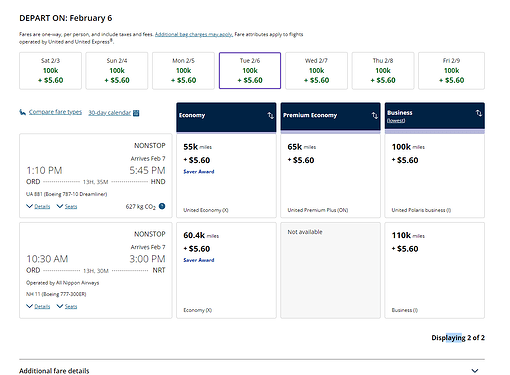Select the Sat 2/3 date tab
This screenshot has width=510, height=375.
point(50,71)
